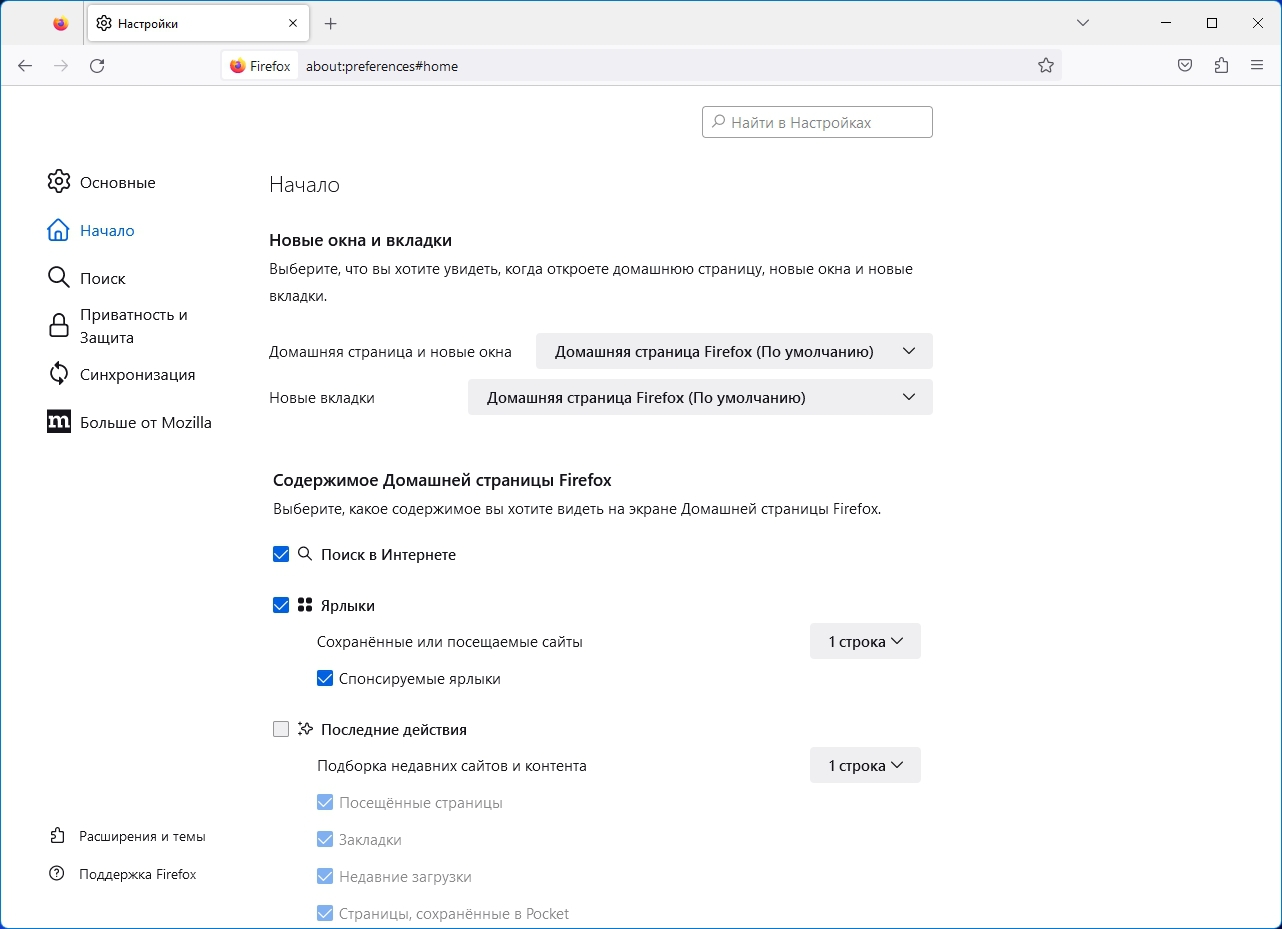Minimize the Firefox window
Image resolution: width=1282 pixels, height=929 pixels.
[1166, 23]
